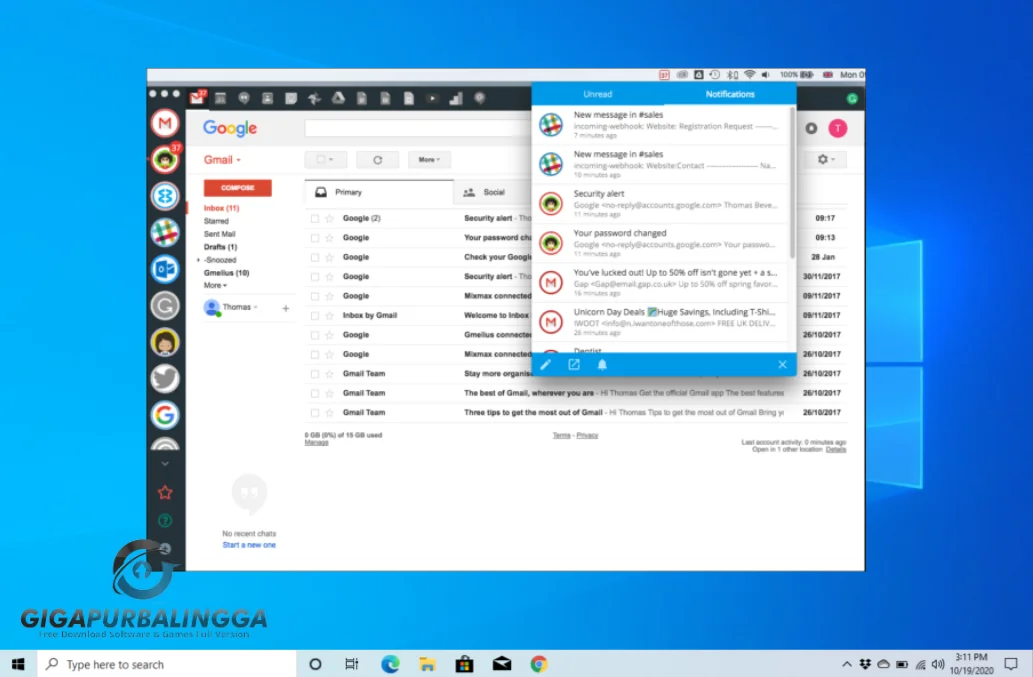This screenshot has height=677, width=1033.
Task: Open the Privacy link at the bottom
Action: point(588,435)
